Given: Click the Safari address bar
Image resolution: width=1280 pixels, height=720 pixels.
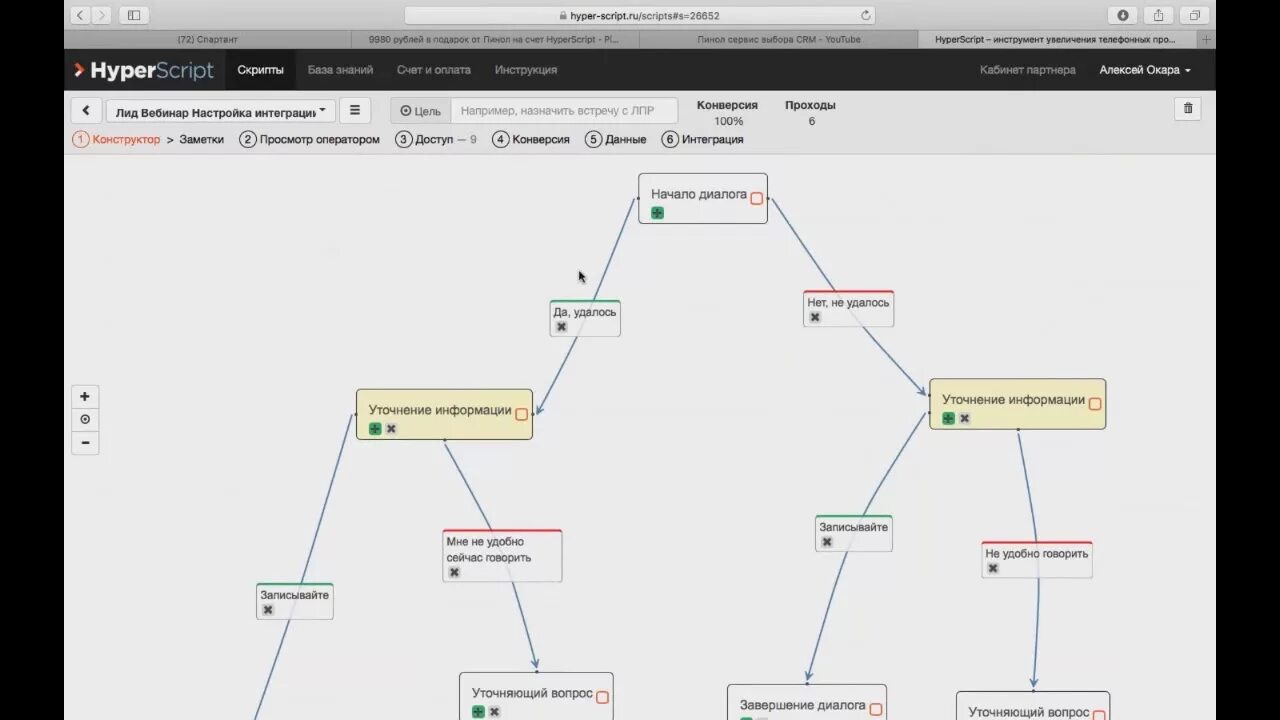Looking at the screenshot, I should (x=640, y=15).
